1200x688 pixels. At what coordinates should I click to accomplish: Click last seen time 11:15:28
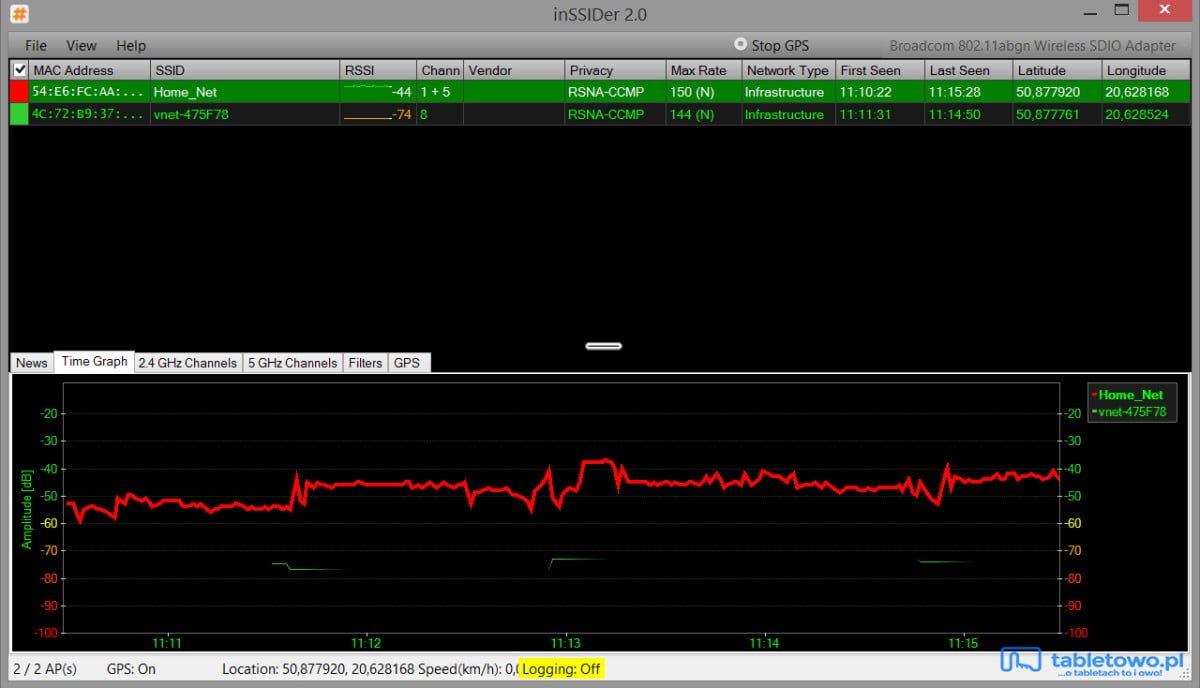pos(955,92)
